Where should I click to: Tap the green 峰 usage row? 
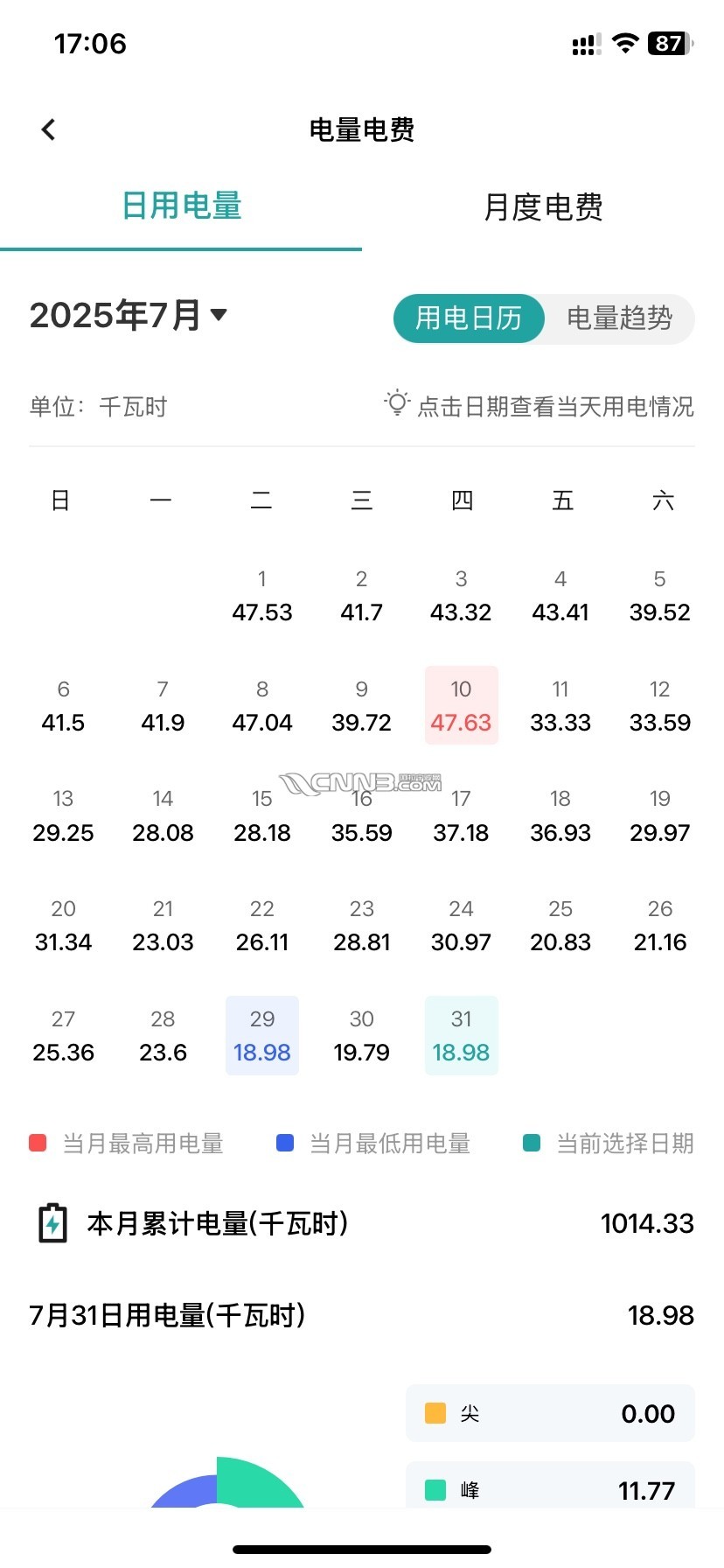550,1489
